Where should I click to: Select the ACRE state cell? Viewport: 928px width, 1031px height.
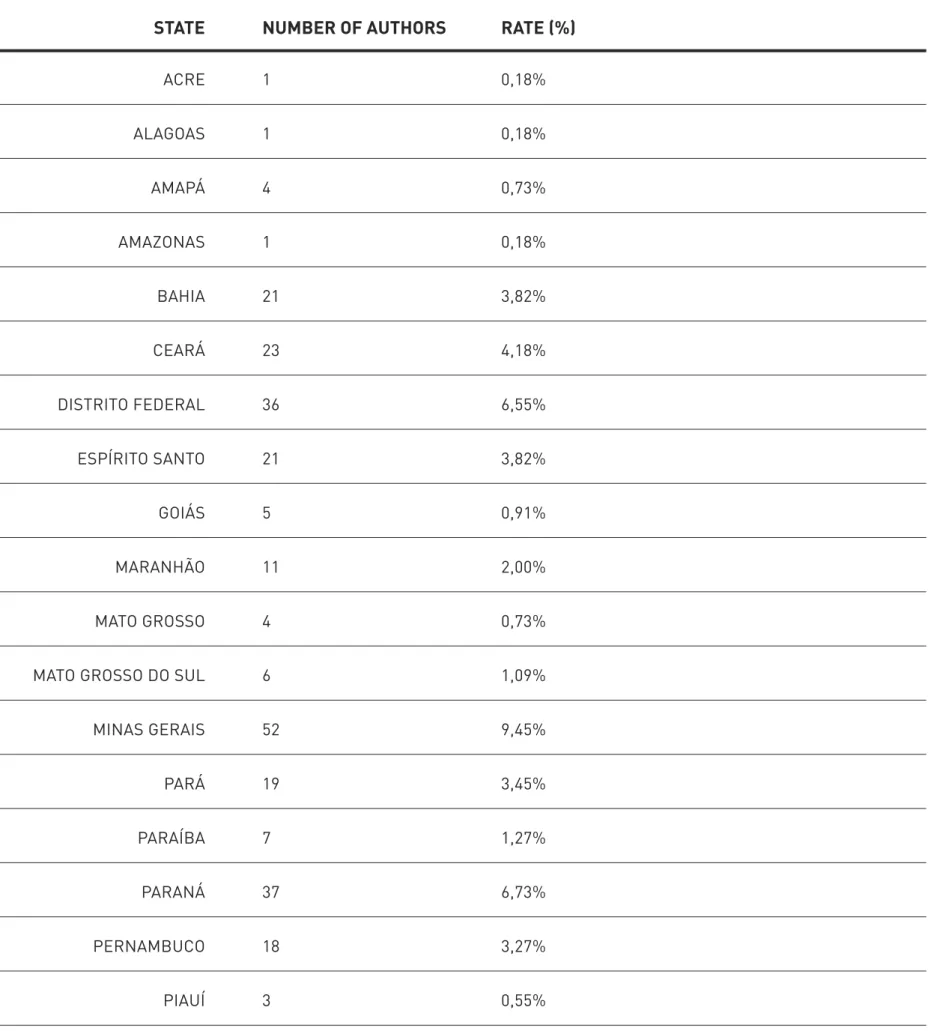tap(184, 80)
